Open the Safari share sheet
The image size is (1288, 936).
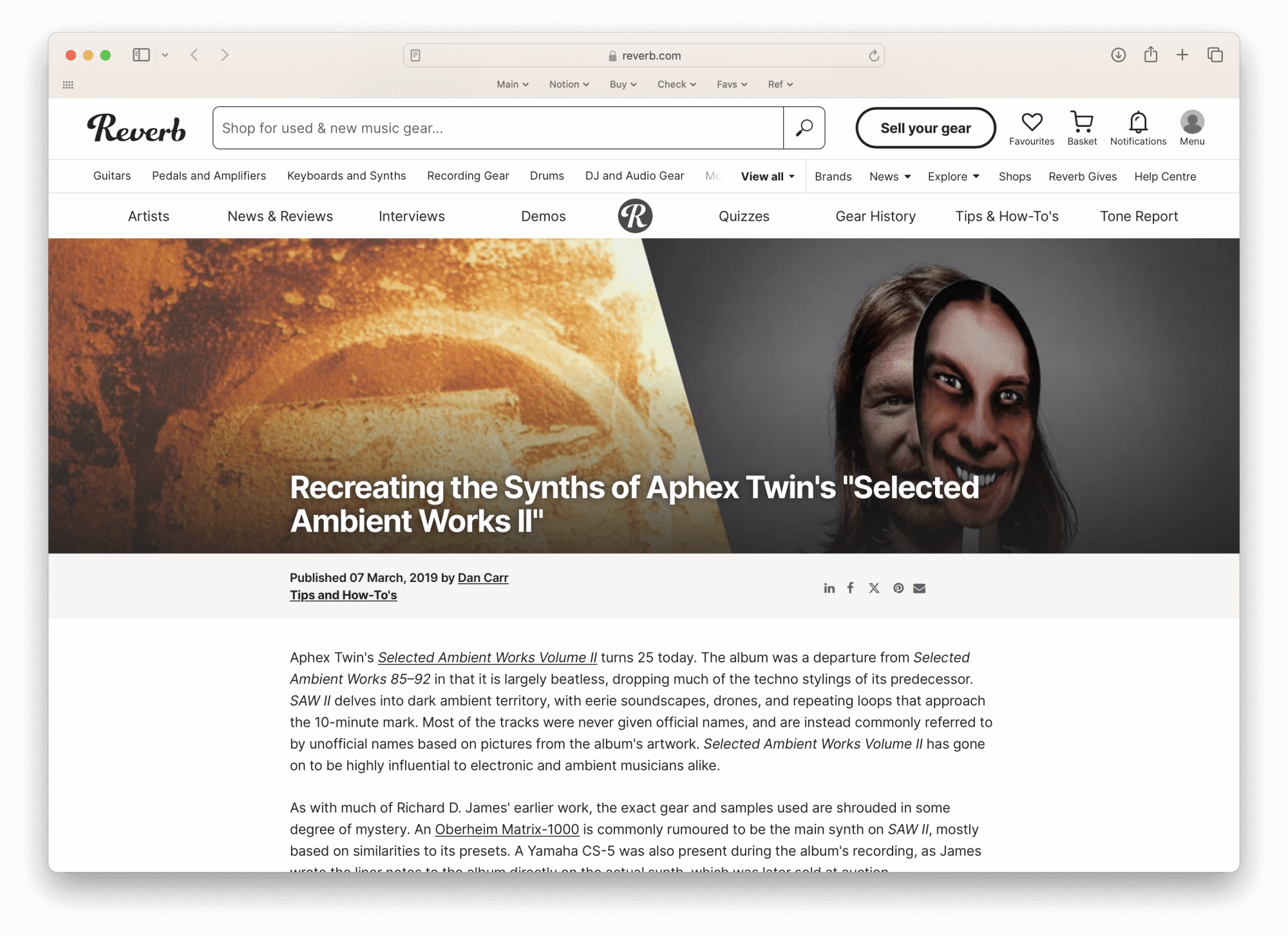tap(1151, 55)
